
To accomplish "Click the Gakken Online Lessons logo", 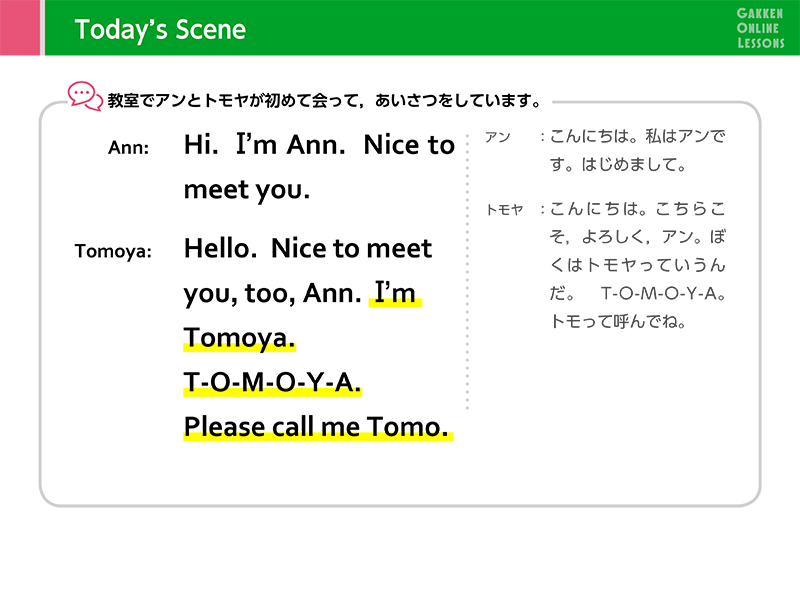I will pyautogui.click(x=760, y=27).
